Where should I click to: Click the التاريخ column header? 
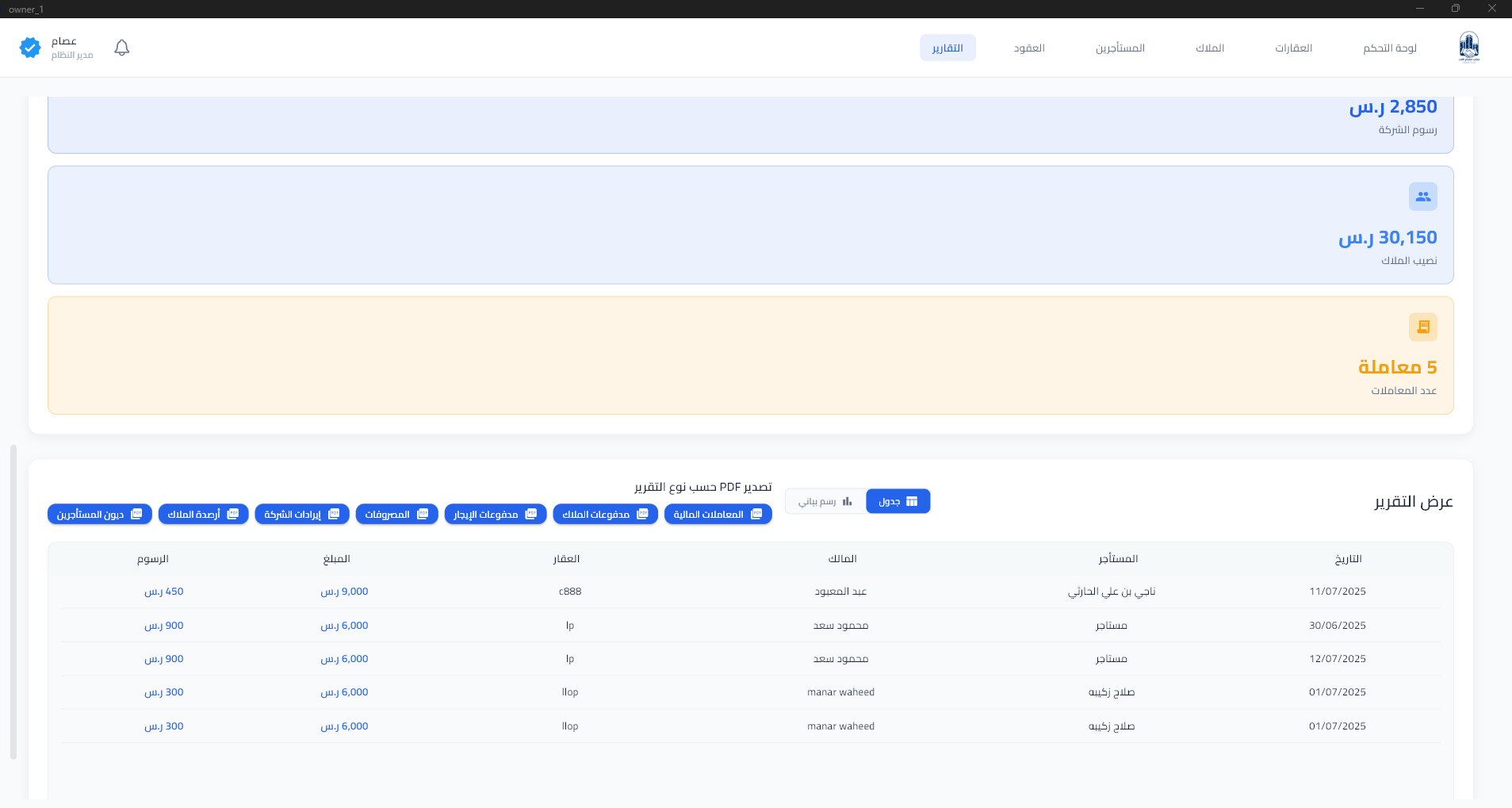(x=1348, y=558)
